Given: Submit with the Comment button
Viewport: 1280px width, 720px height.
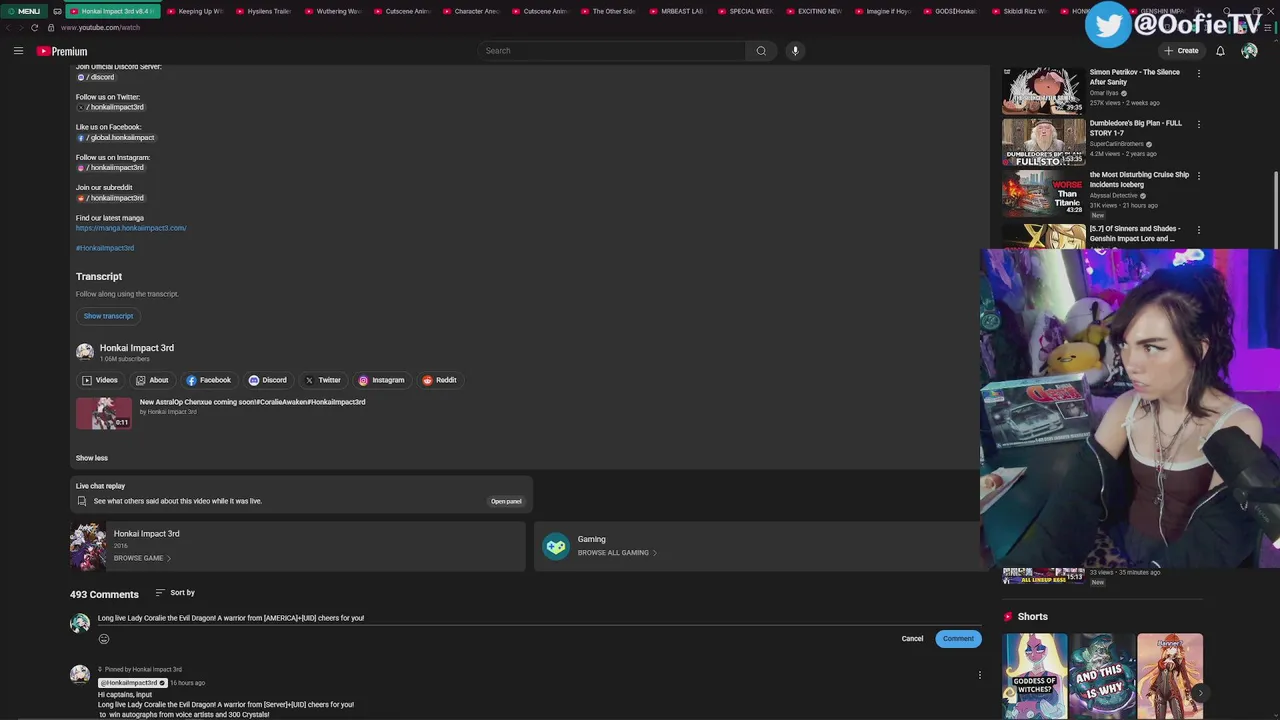Looking at the screenshot, I should (958, 639).
